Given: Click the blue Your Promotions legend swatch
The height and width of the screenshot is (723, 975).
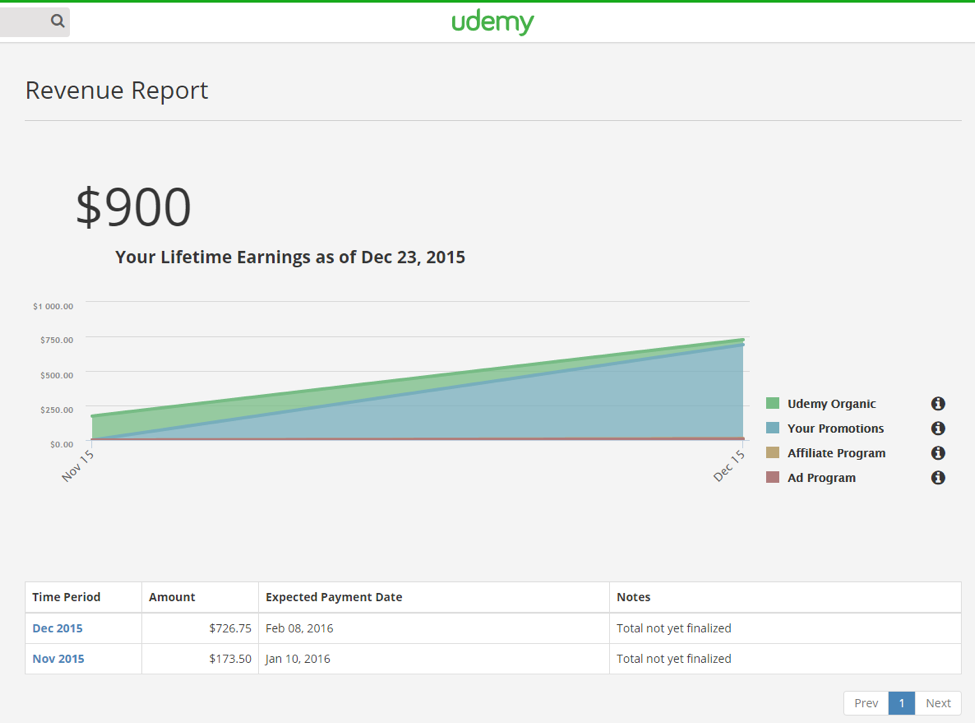Looking at the screenshot, I should coord(772,428).
